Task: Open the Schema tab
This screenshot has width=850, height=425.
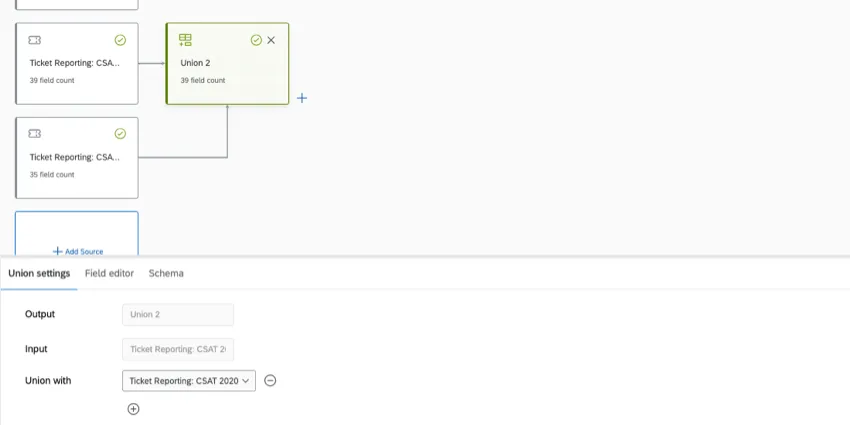Action: pos(166,273)
